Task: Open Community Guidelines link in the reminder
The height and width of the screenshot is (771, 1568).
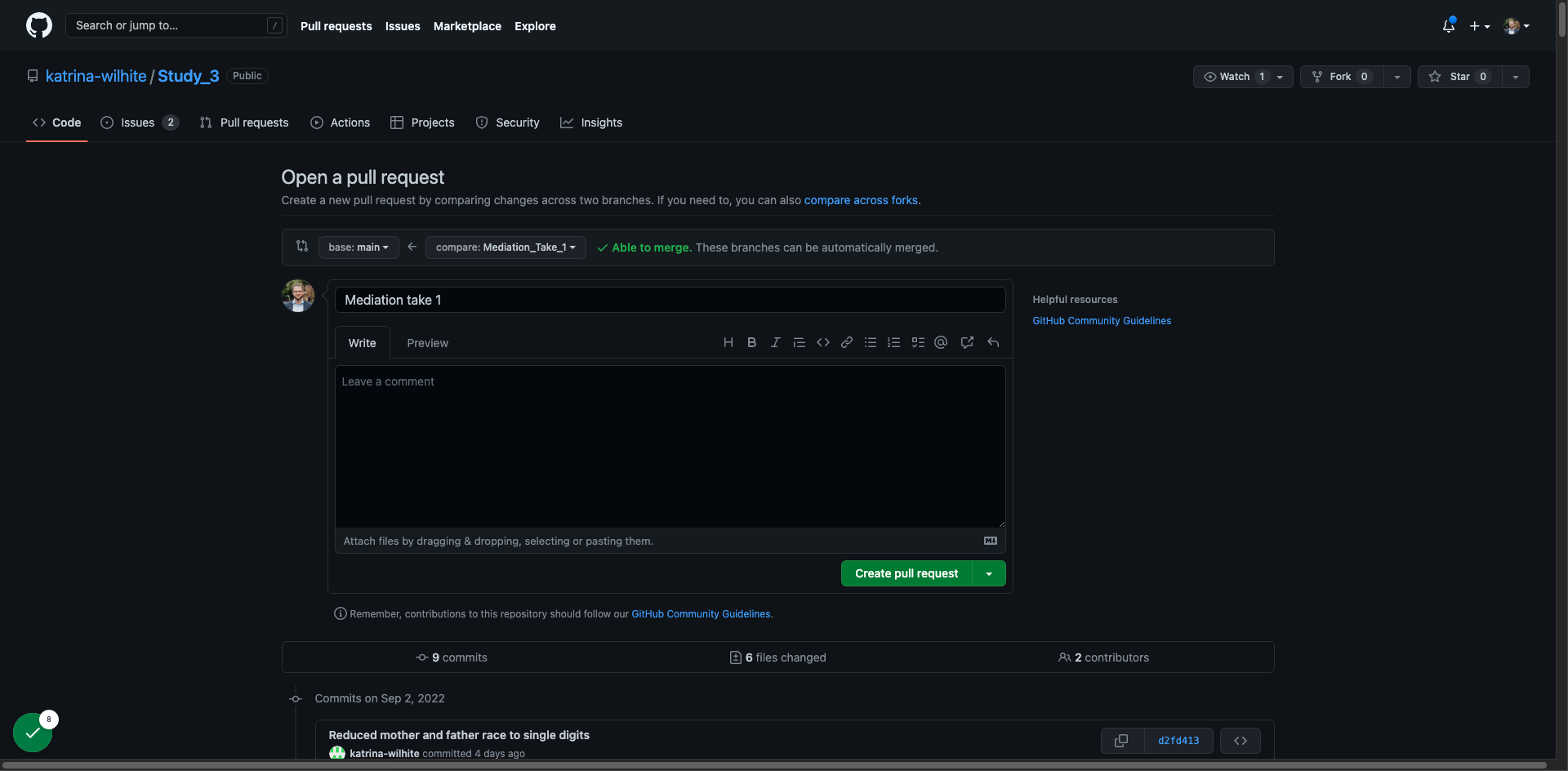Action: [701, 614]
